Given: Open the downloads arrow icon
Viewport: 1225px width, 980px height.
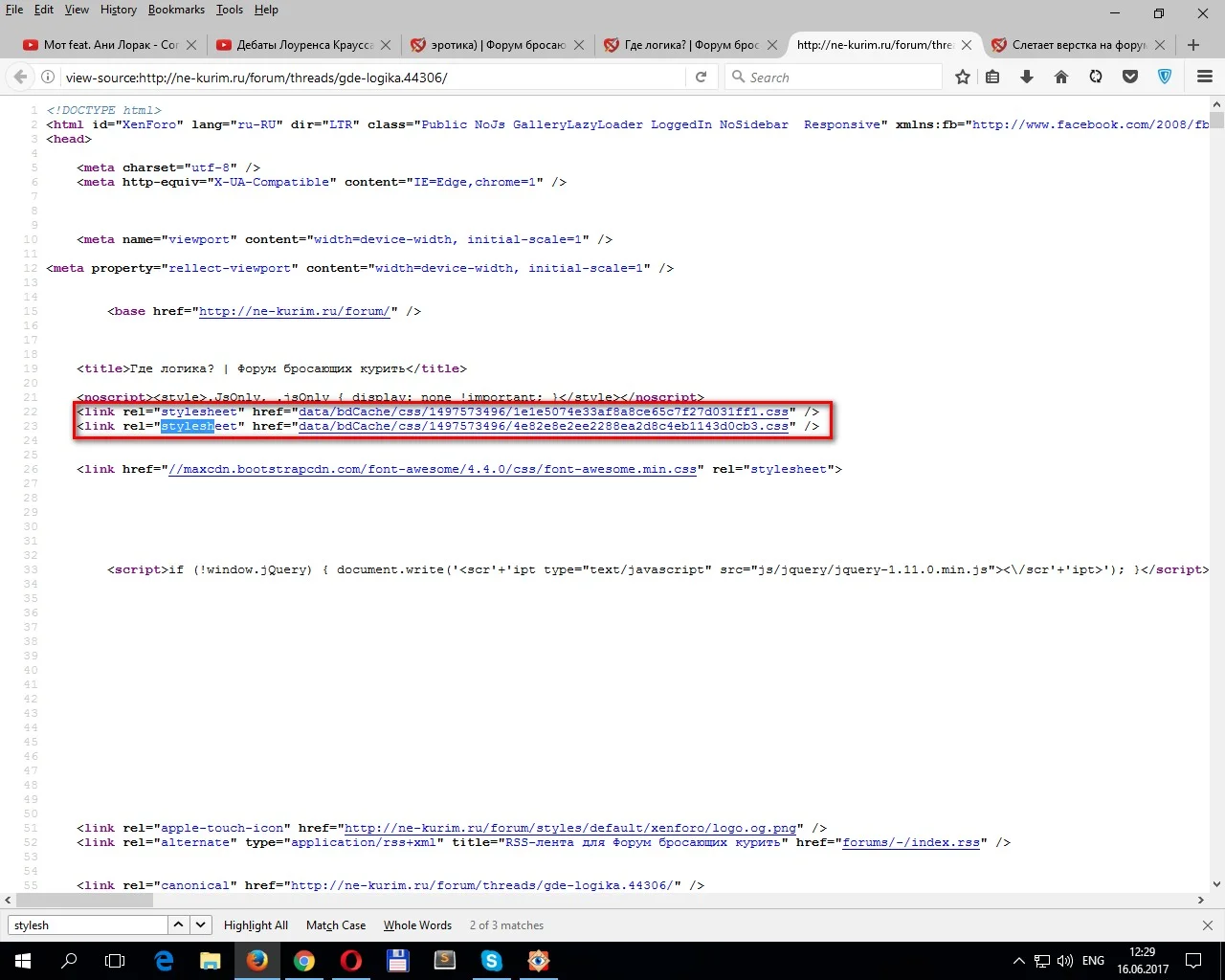Looking at the screenshot, I should point(1027,77).
